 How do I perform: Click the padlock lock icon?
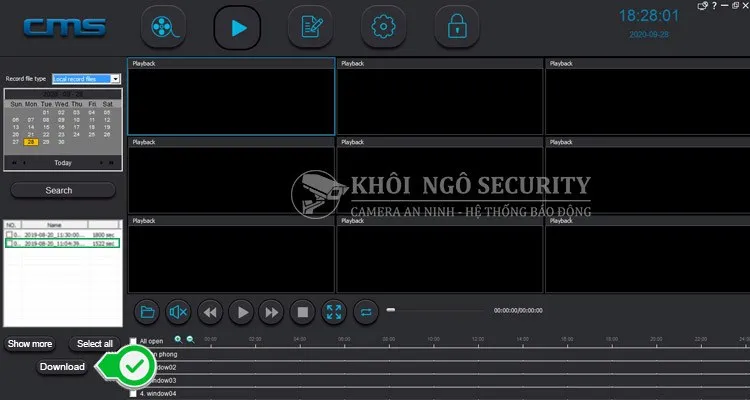click(457, 27)
